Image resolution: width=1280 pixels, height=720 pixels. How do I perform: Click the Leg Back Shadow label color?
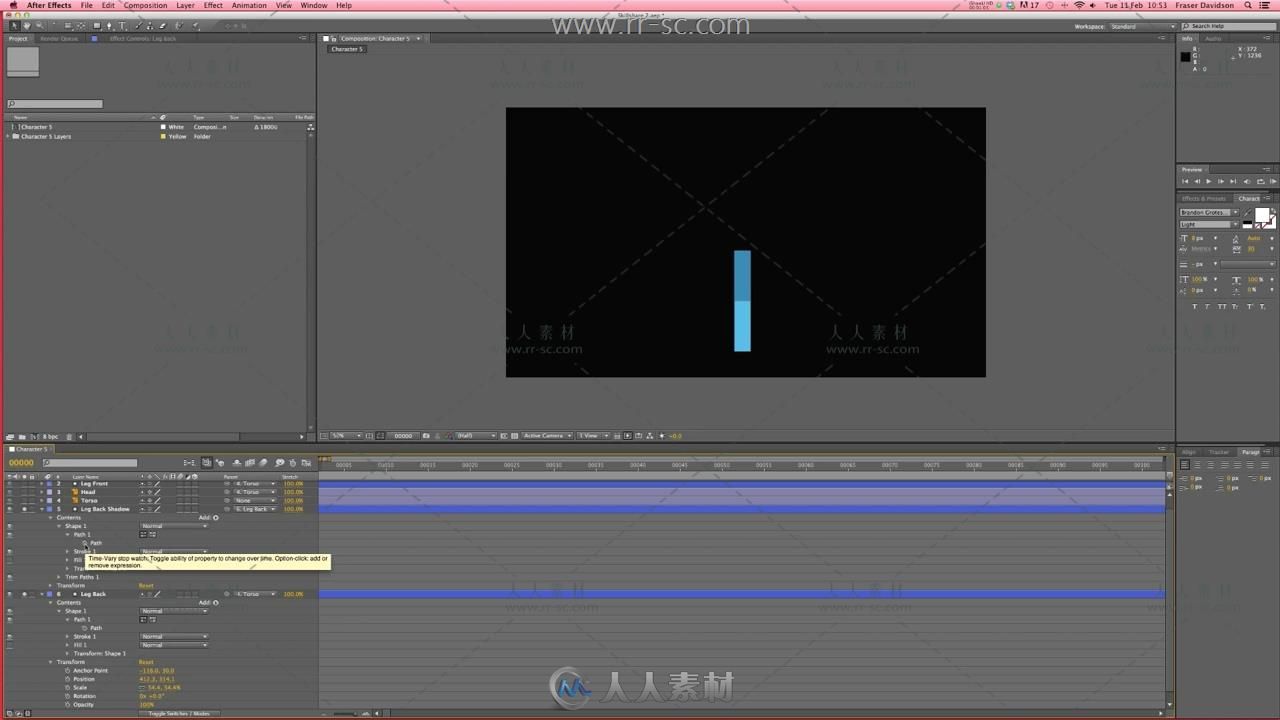(x=48, y=509)
